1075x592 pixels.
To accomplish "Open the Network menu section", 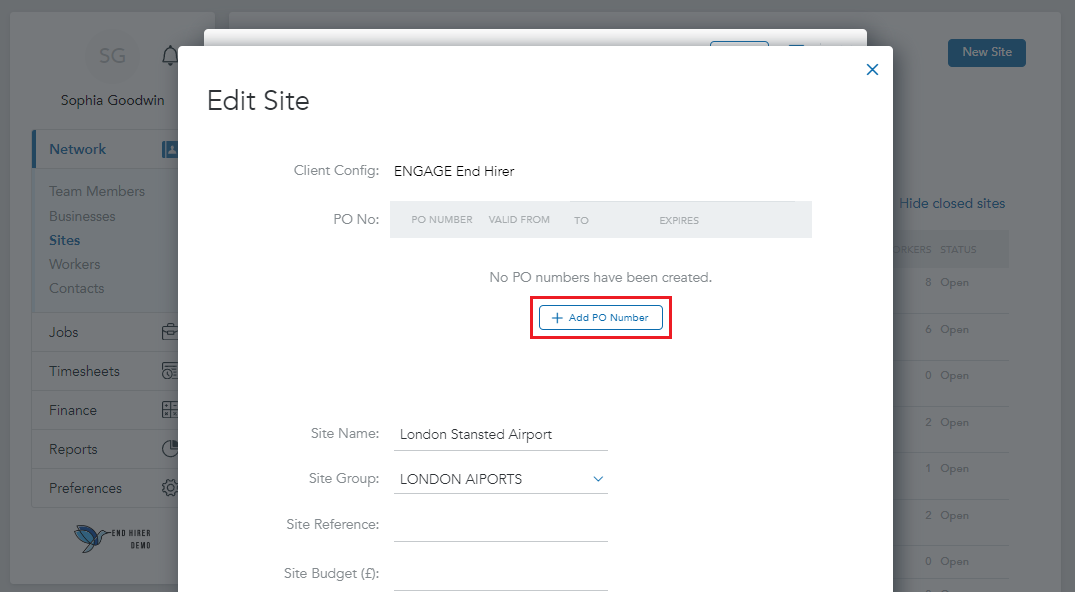I will 106,149.
